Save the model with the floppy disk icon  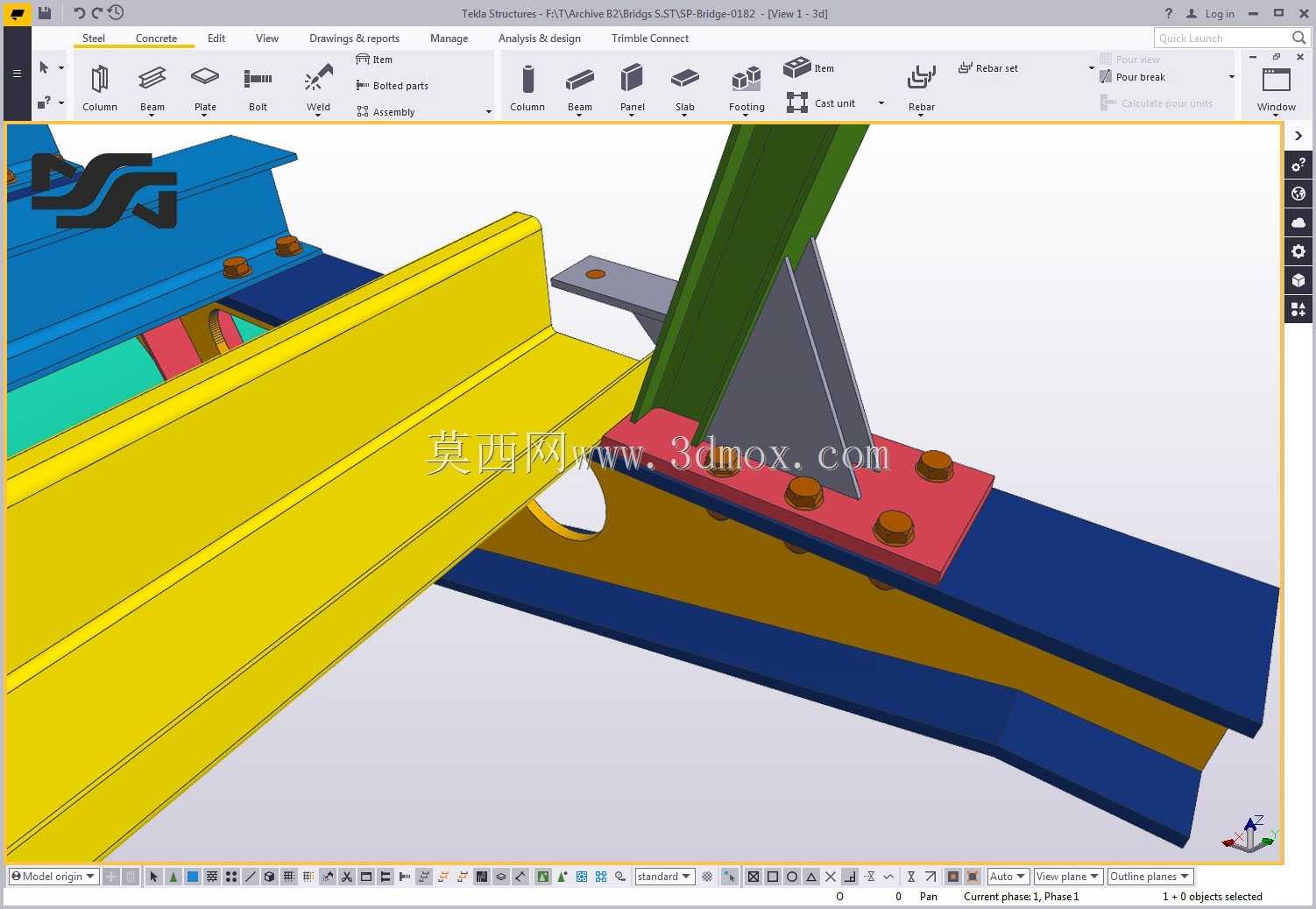coord(45,13)
